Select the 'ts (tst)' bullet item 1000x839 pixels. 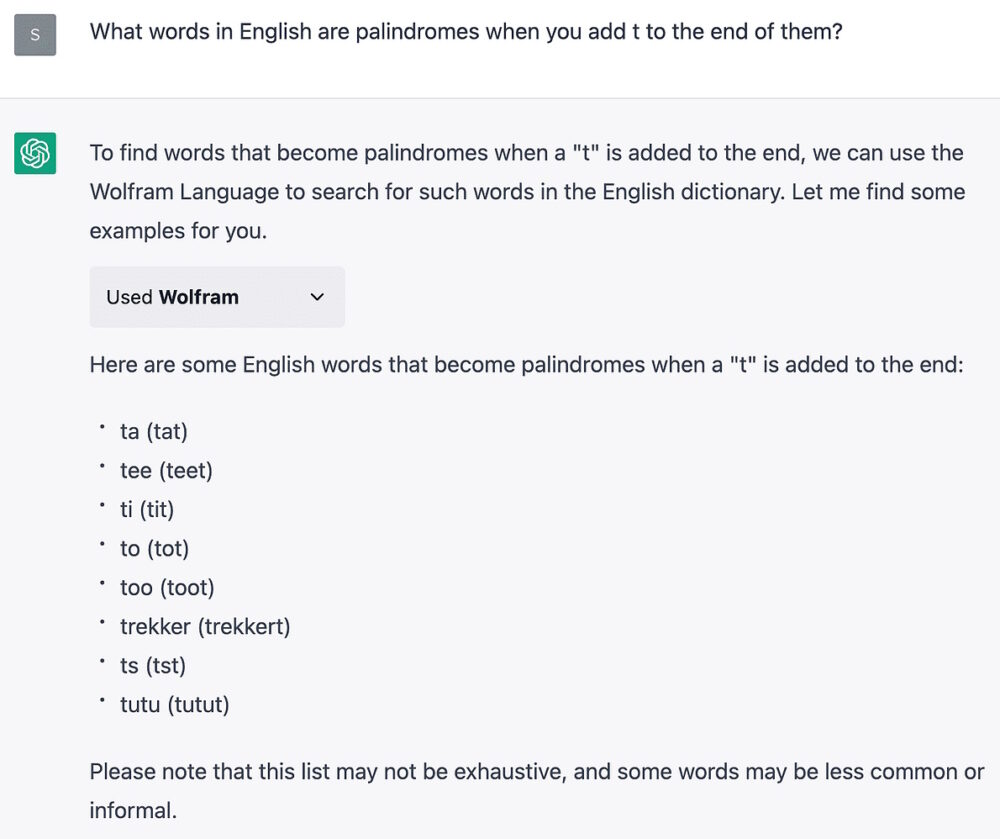(153, 665)
